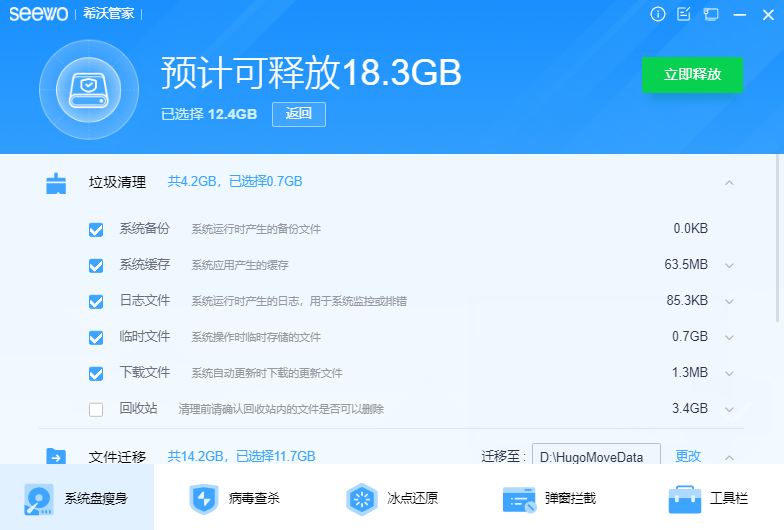Viewport: 784px width, 530px height.
Task: Click the 返回 button
Action: point(299,114)
